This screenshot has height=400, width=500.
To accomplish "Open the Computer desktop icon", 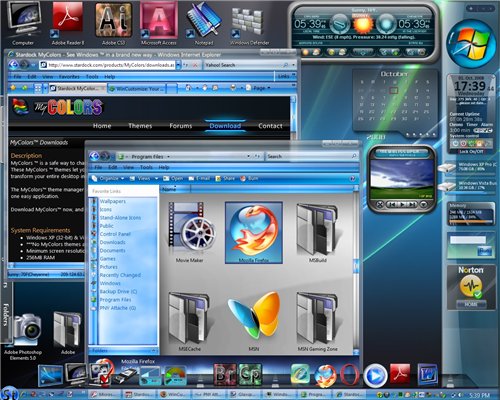I will 23,22.
